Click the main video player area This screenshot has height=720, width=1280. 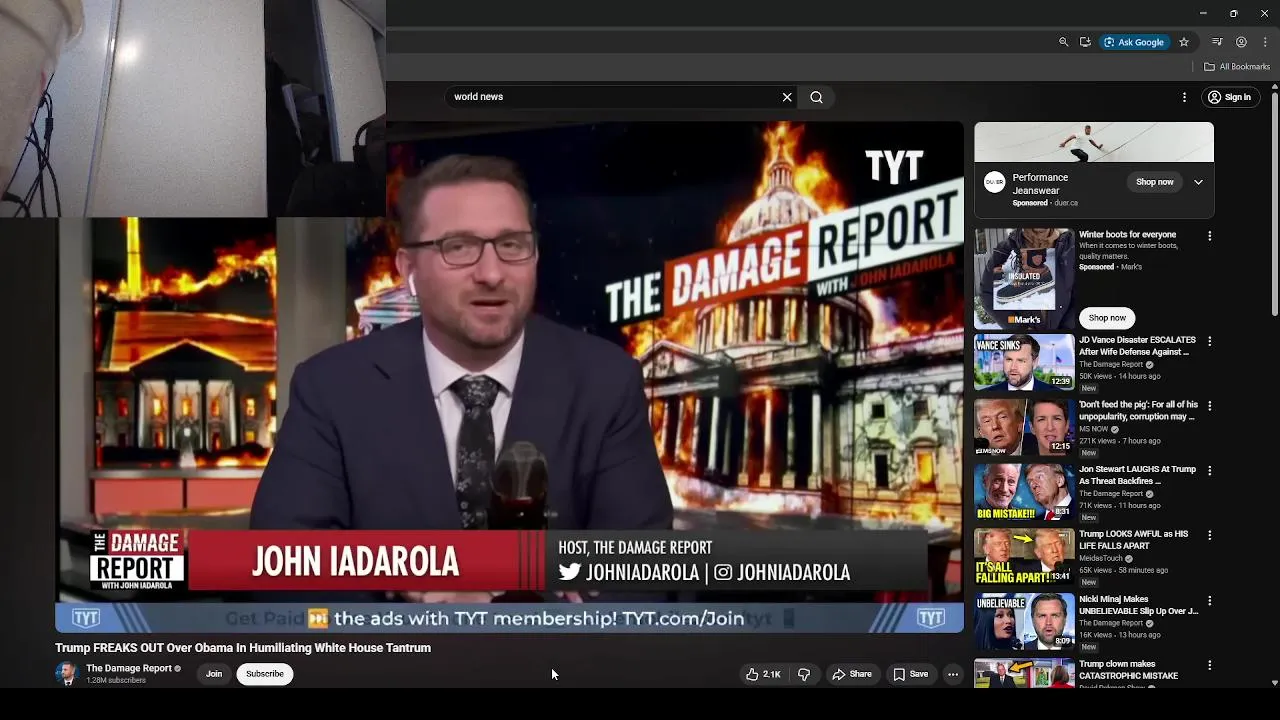pos(509,377)
